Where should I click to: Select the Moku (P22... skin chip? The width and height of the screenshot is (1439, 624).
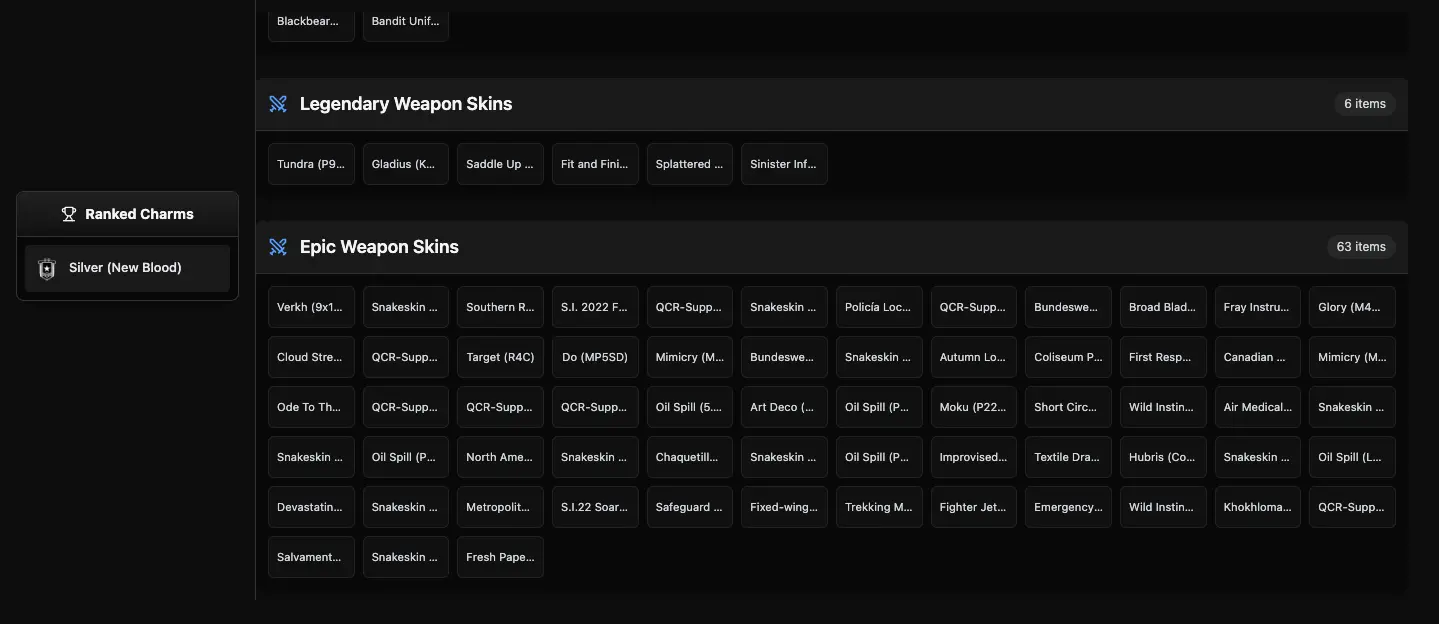974,407
